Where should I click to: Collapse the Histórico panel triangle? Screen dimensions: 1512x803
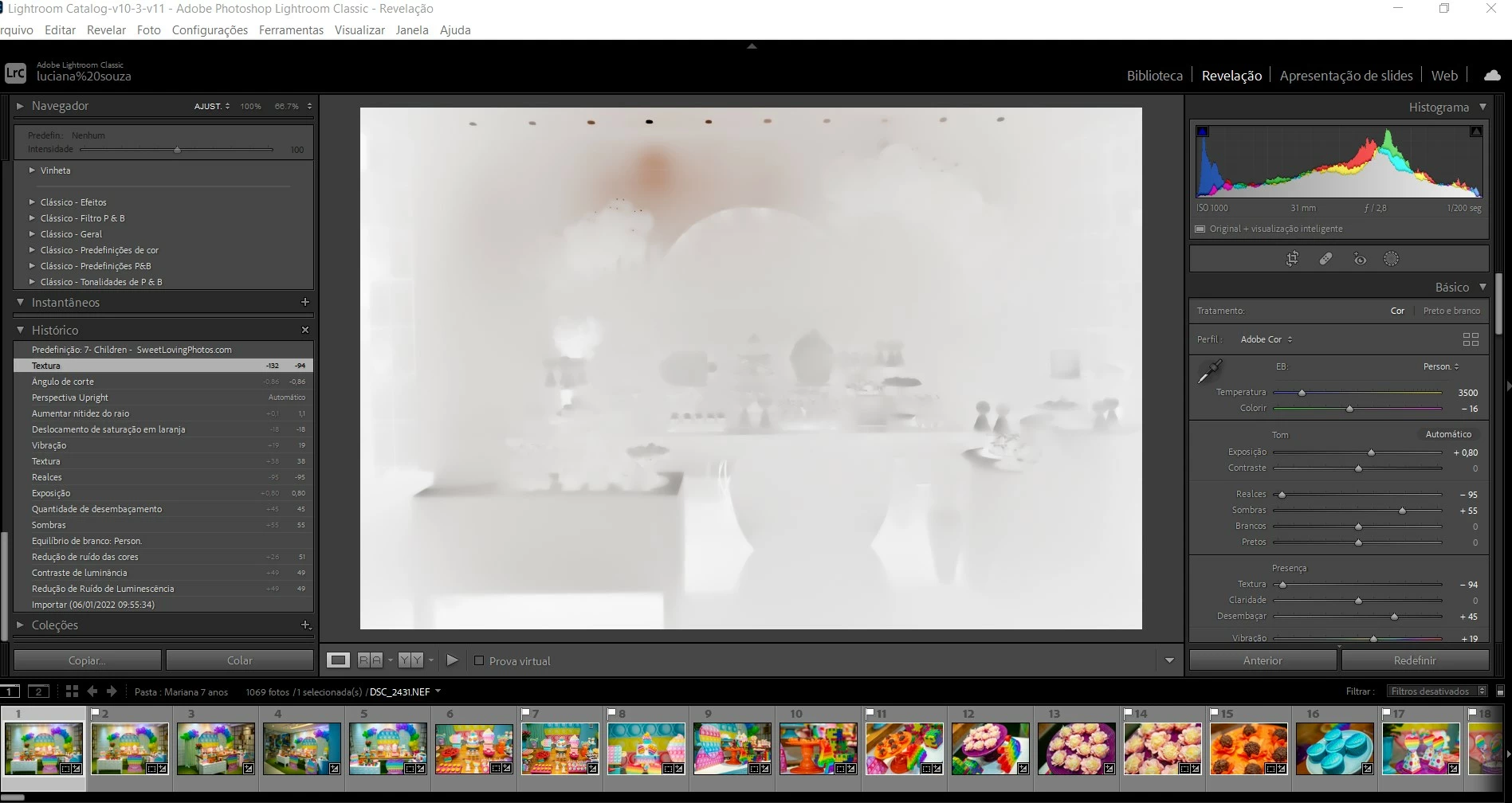20,330
